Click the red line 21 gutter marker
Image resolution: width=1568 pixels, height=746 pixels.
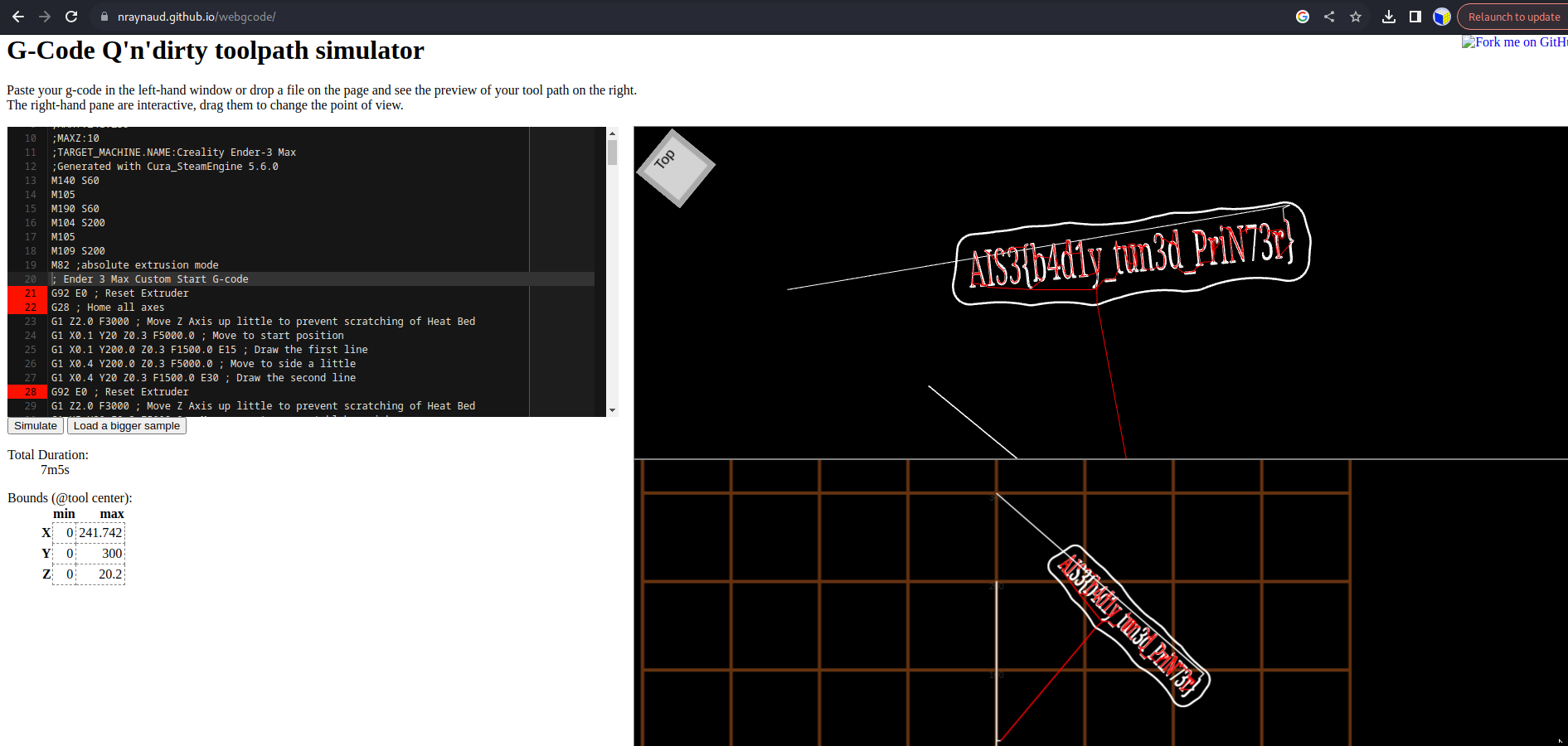tap(29, 293)
